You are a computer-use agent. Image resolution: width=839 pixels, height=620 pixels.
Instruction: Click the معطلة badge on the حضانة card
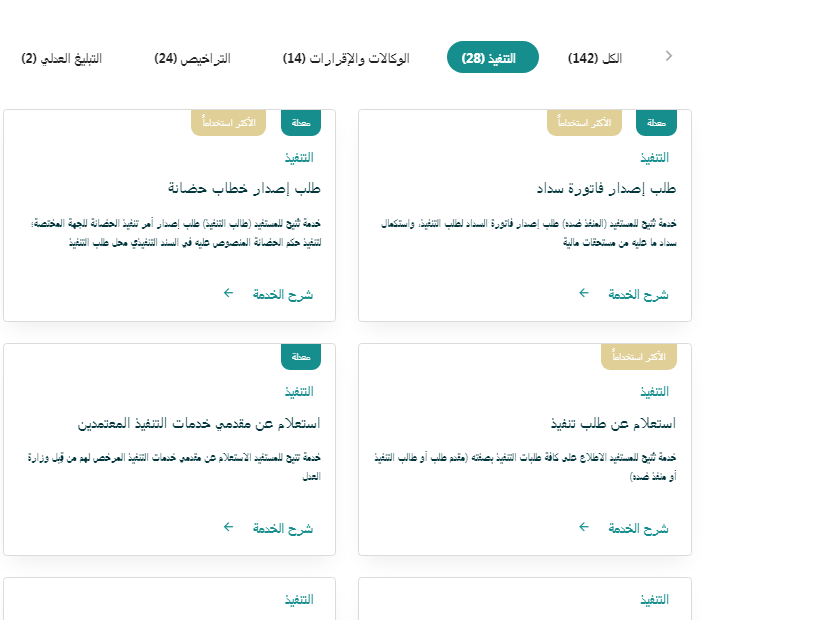pos(301,122)
